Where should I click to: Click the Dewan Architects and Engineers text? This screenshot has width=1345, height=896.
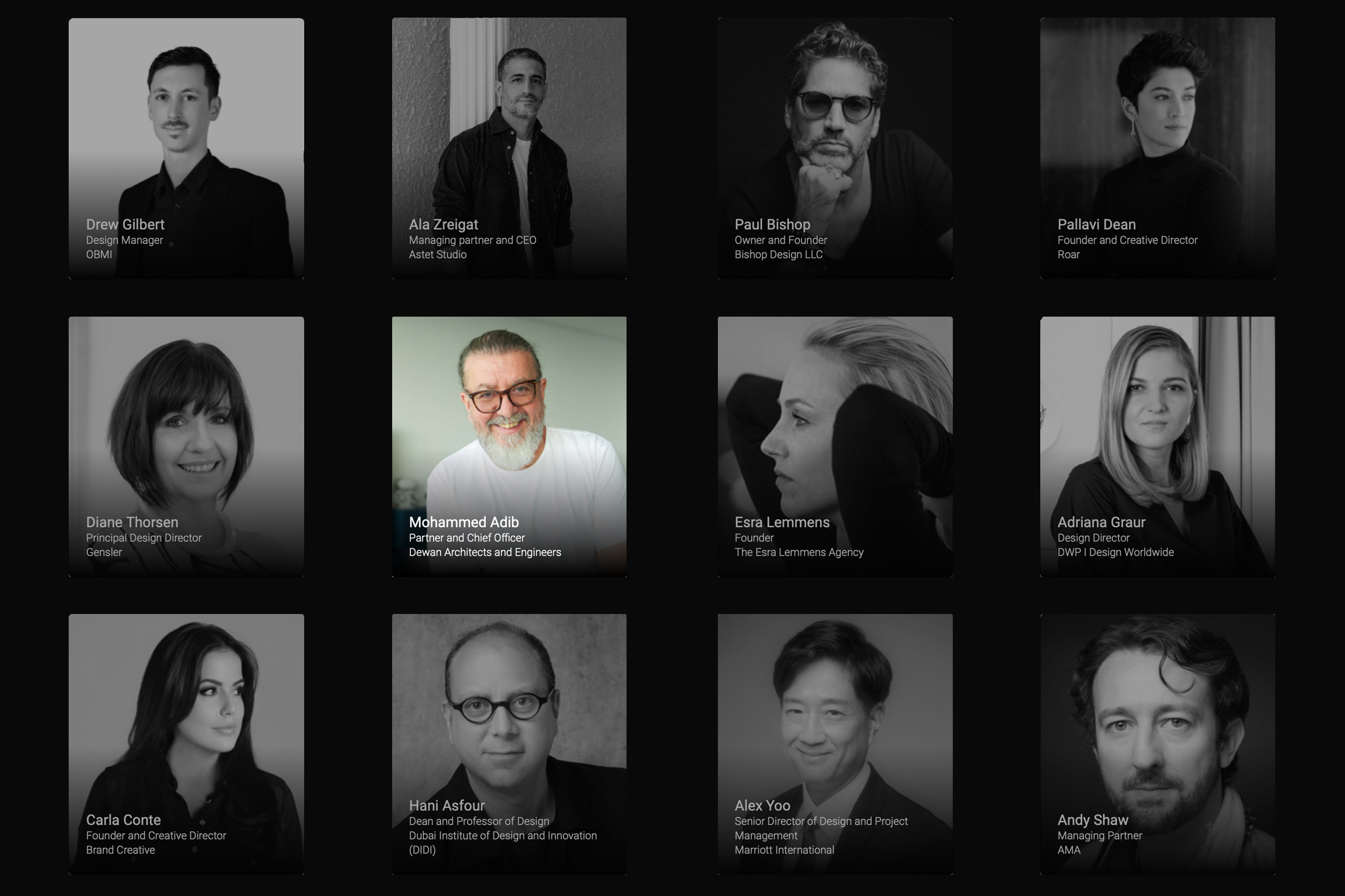tap(485, 552)
